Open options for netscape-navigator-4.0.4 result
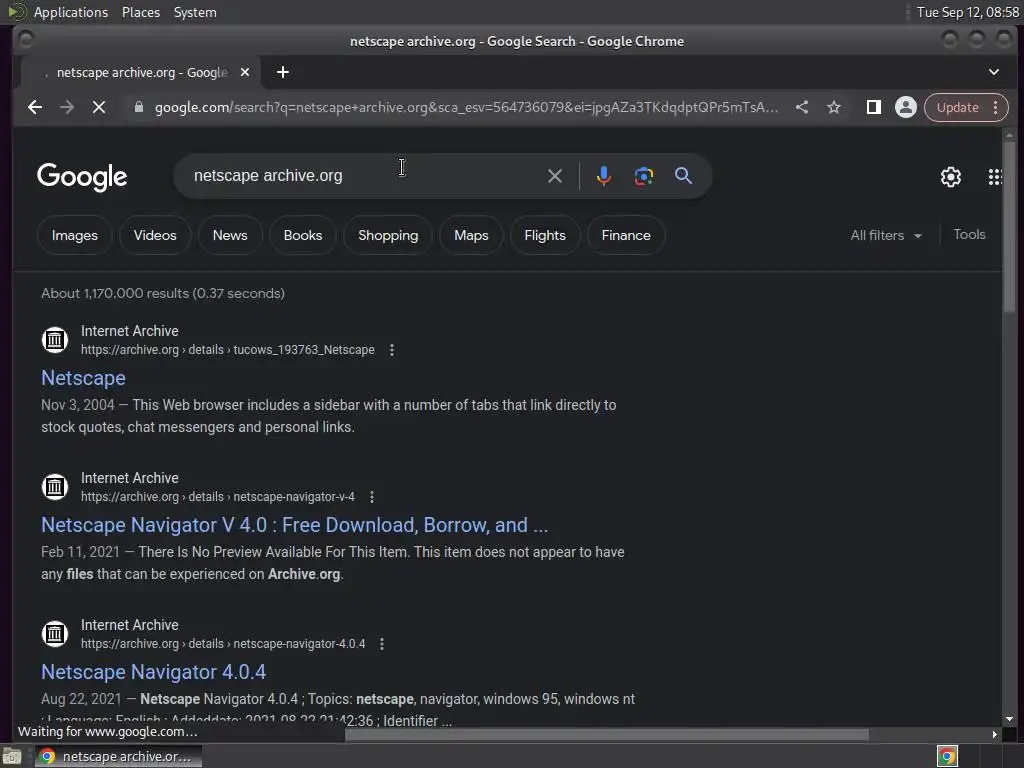This screenshot has width=1024, height=768. [382, 644]
